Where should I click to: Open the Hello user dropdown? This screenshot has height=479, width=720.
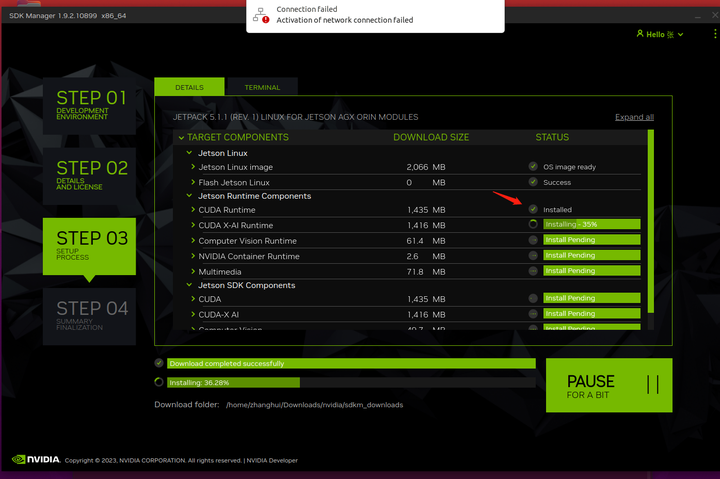click(660, 34)
